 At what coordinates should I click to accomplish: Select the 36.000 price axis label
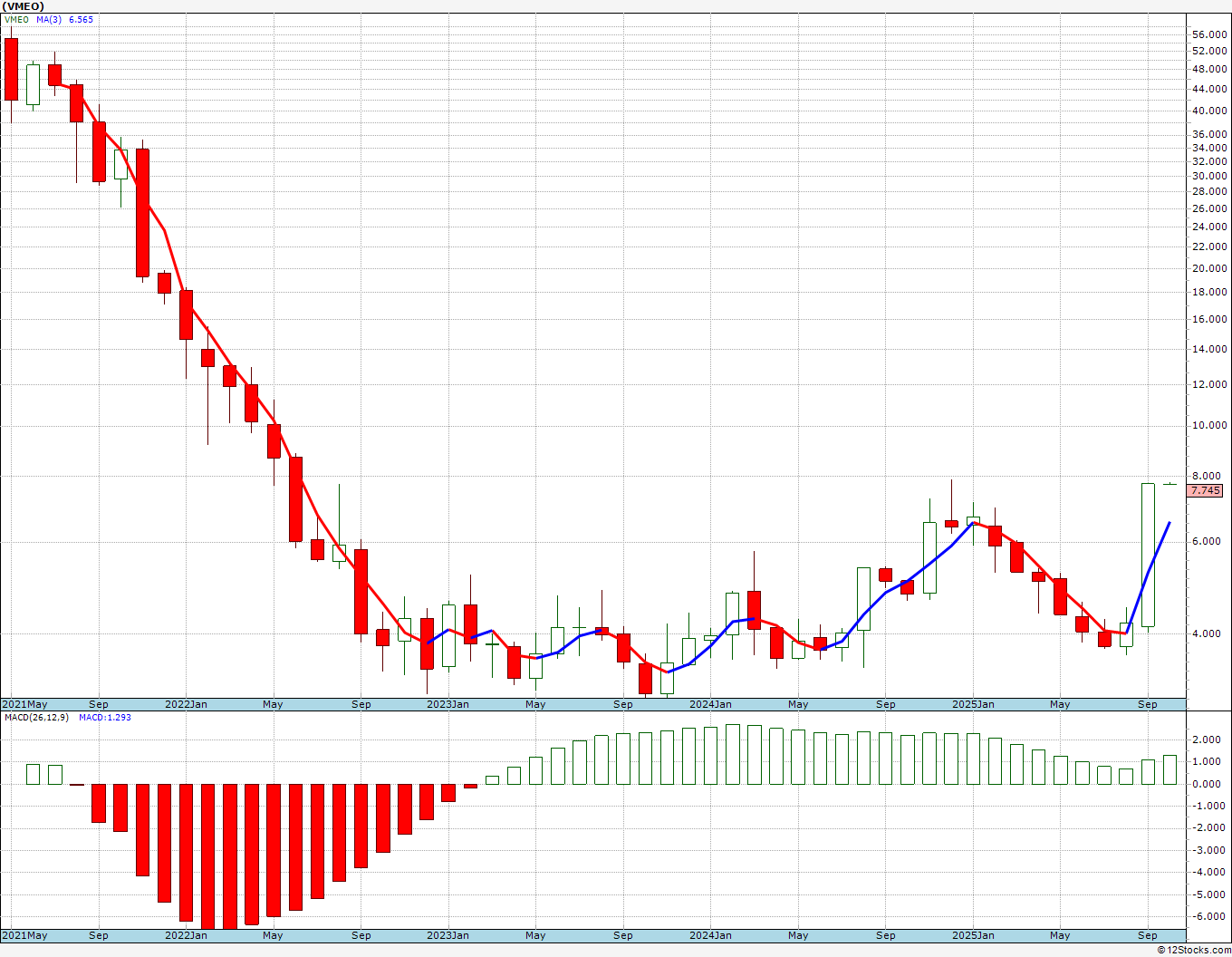[x=1210, y=134]
